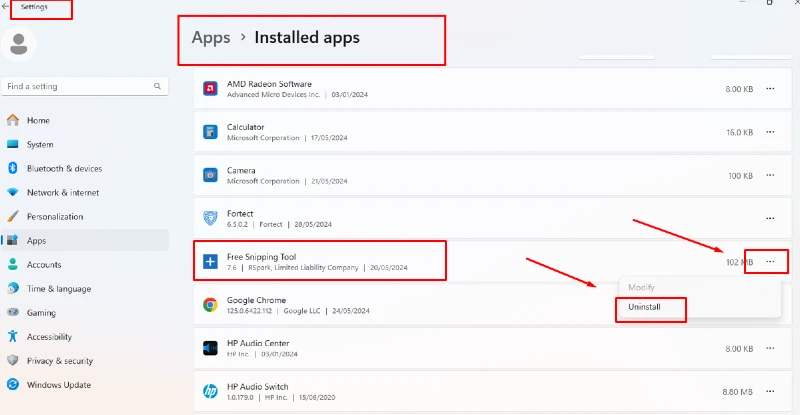The height and width of the screenshot is (415, 800).
Task: Open more options for Free Snipping Tool
Action: tap(770, 262)
